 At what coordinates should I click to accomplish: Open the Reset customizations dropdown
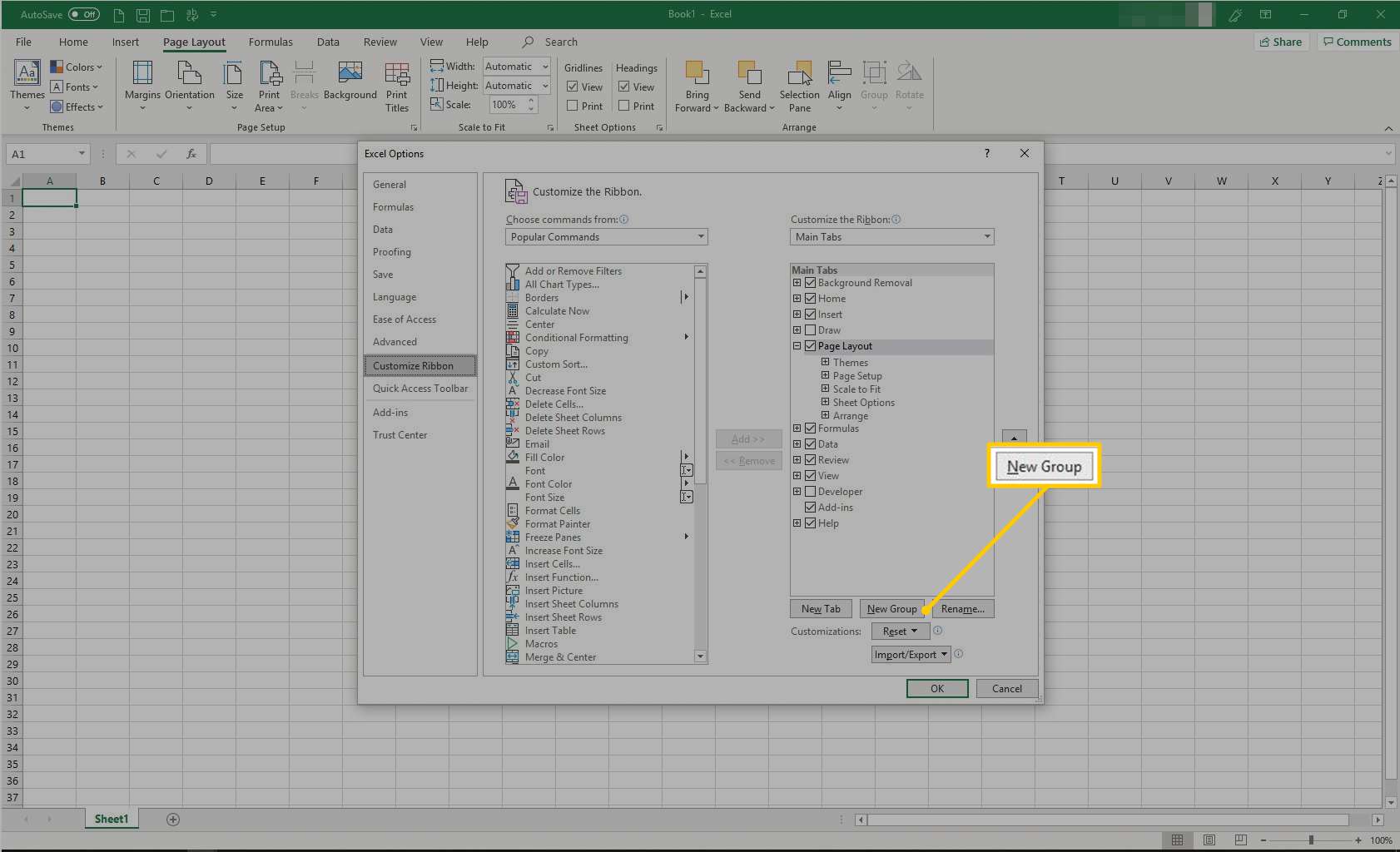pyautogui.click(x=901, y=632)
